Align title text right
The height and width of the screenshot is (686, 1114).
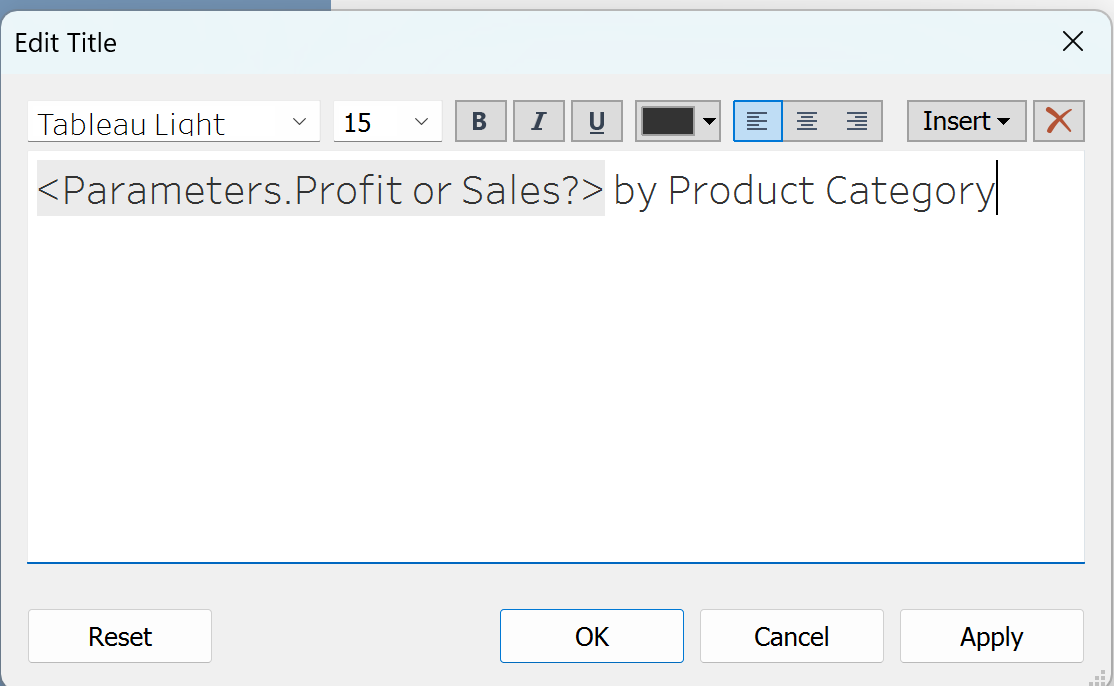[x=857, y=122]
